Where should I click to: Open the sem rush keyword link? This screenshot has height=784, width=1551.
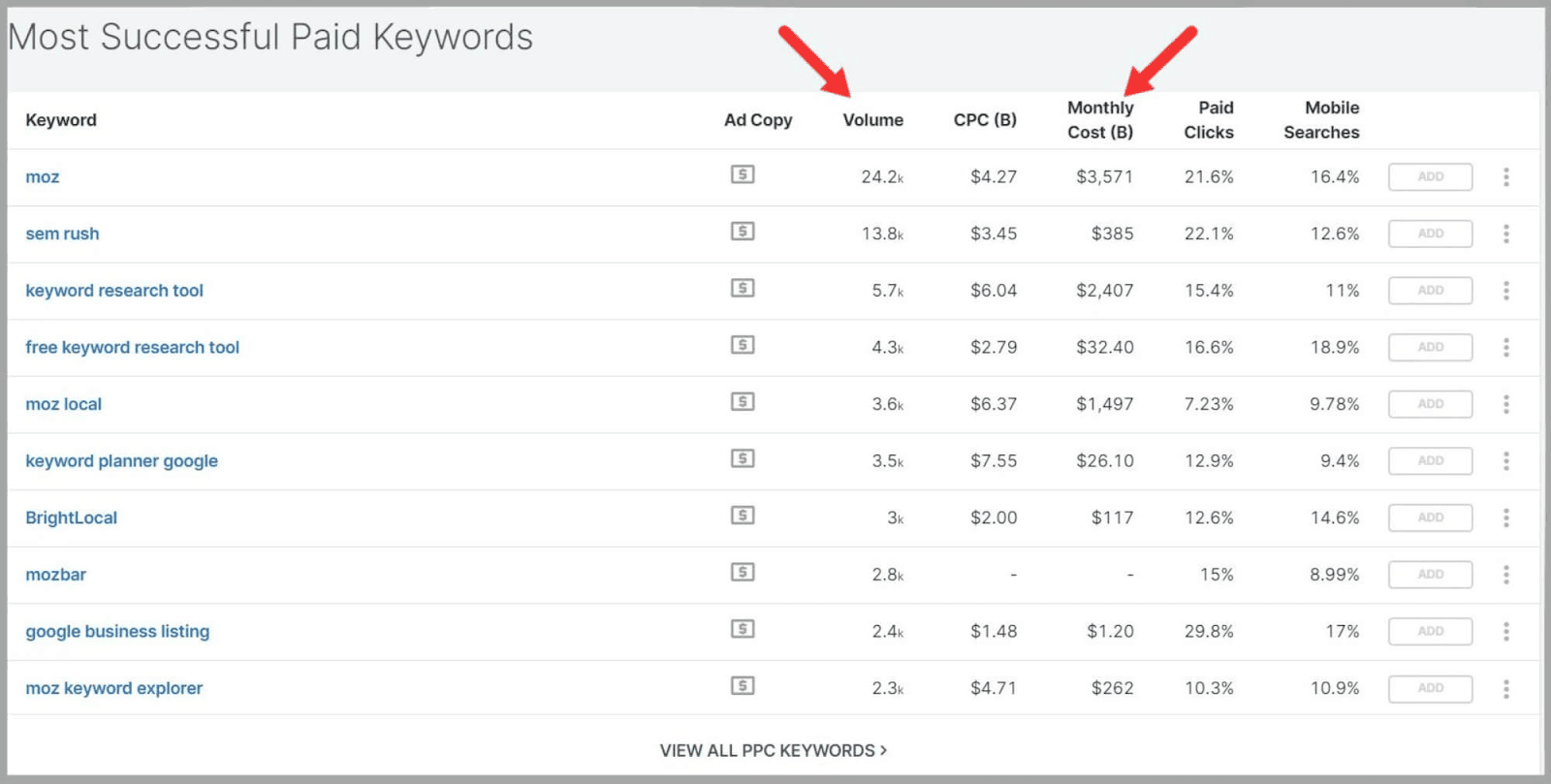(62, 234)
